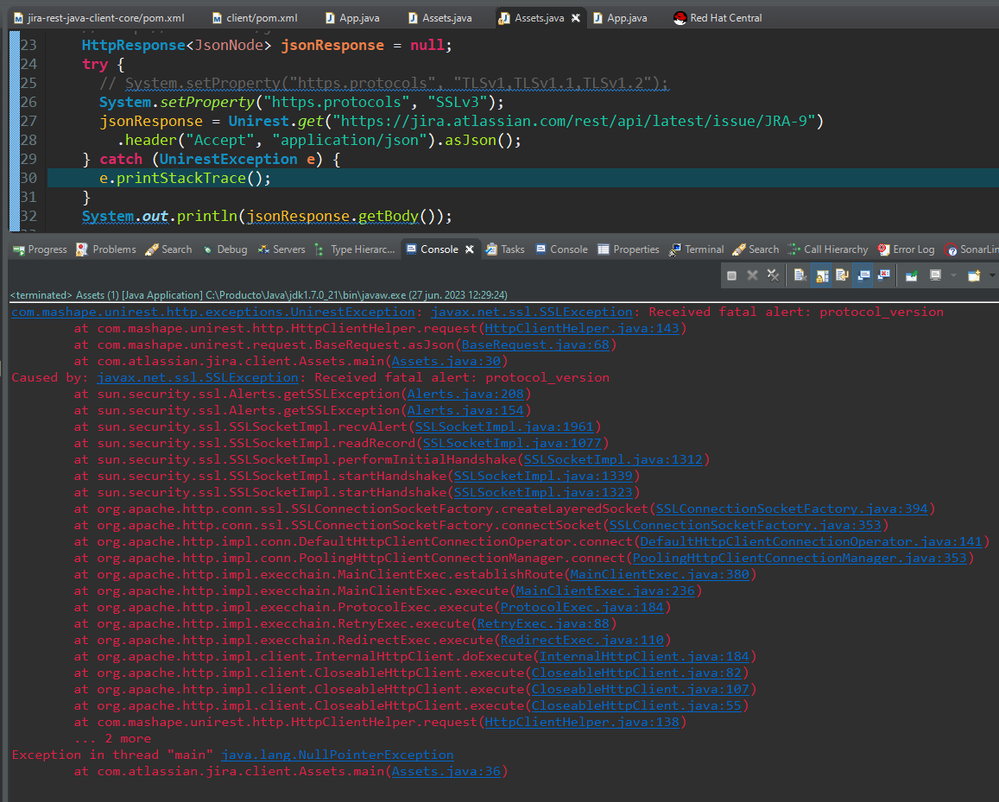
Task: Open the Call Hierarchy view tab
Action: (x=828, y=249)
